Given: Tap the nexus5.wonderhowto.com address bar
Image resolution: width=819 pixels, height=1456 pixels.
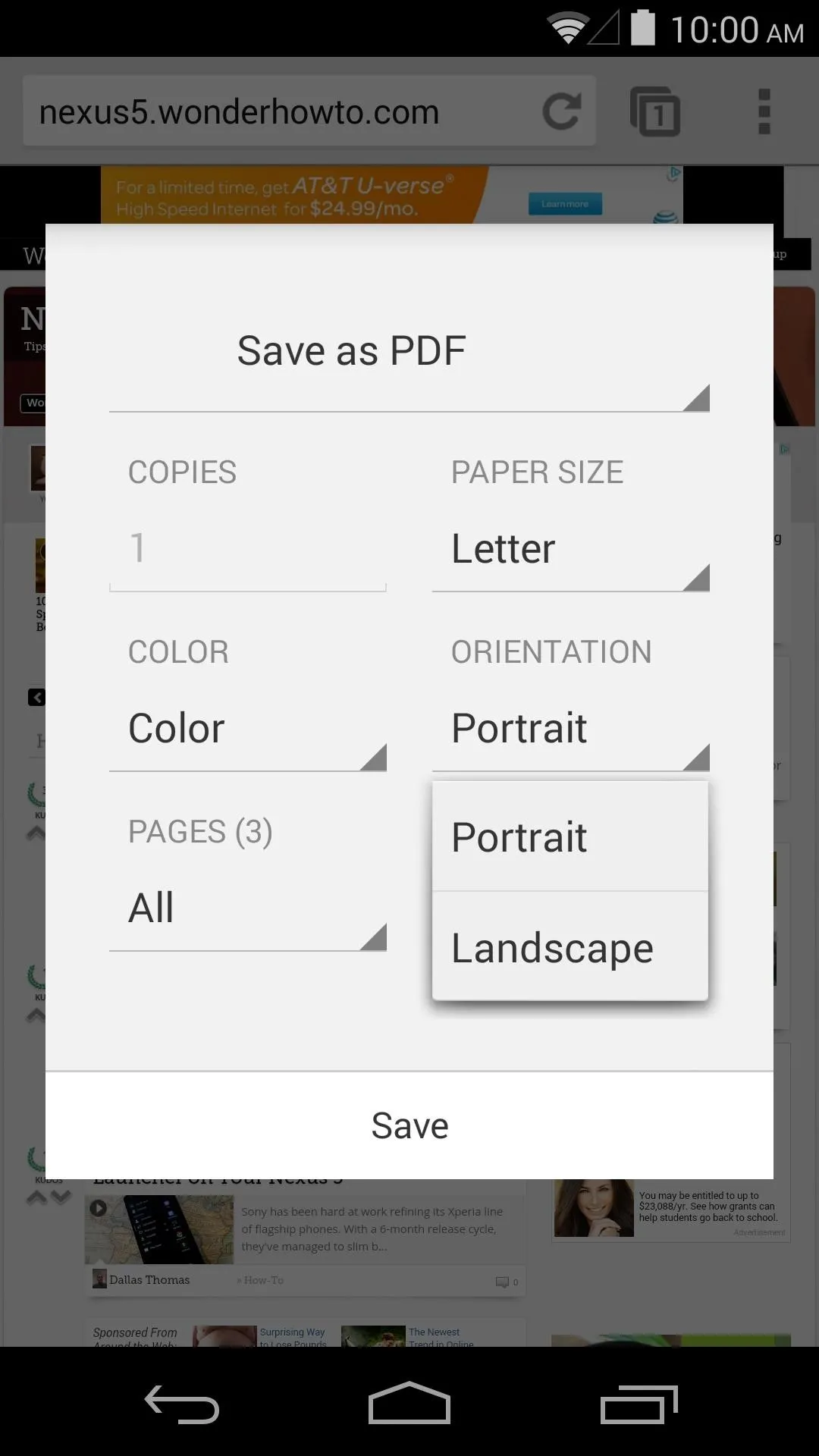Looking at the screenshot, I should click(x=282, y=111).
